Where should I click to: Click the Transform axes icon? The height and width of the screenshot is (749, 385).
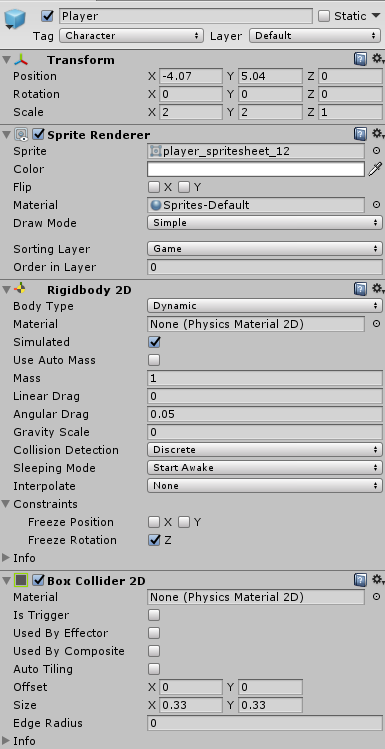pyautogui.click(x=21, y=60)
